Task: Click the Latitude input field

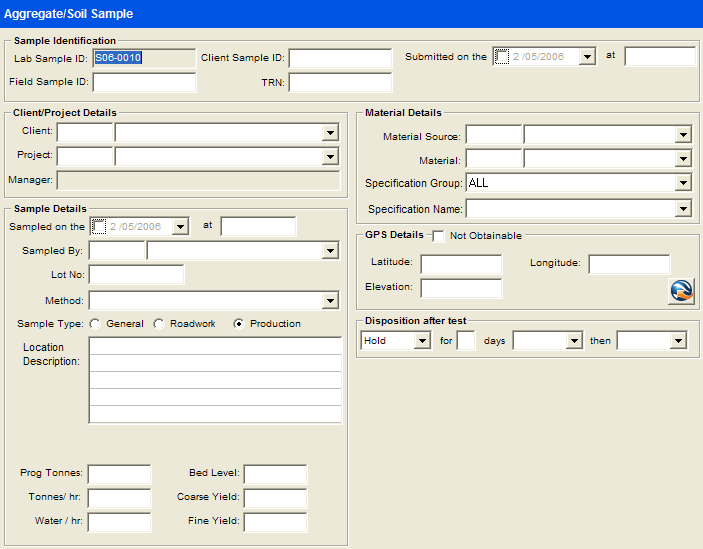Action: [461, 264]
